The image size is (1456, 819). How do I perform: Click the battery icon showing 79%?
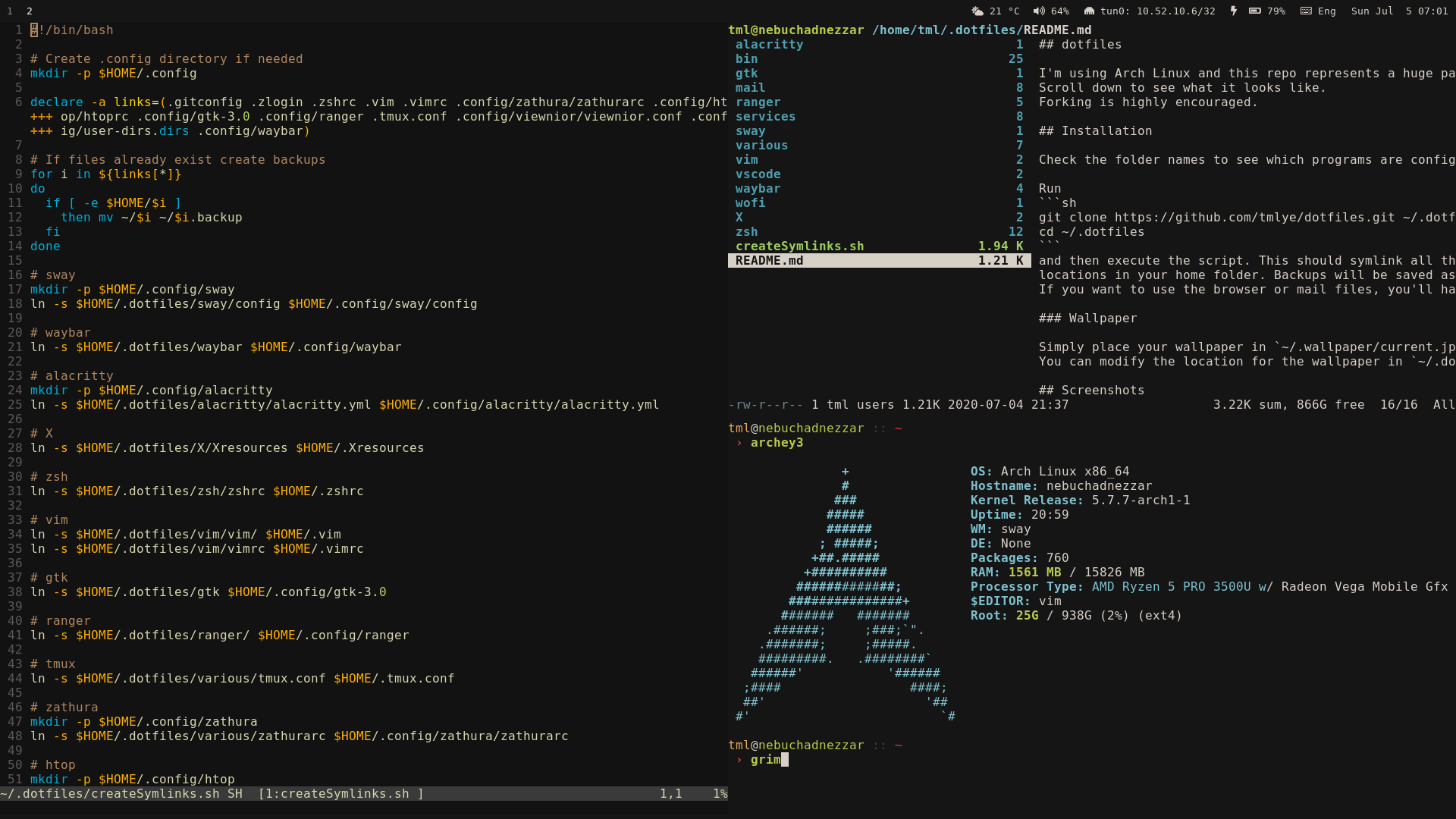[x=1255, y=11]
